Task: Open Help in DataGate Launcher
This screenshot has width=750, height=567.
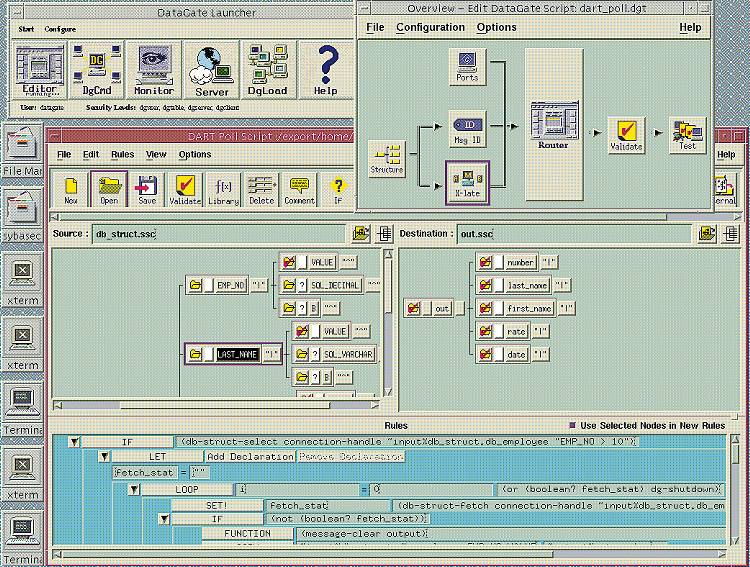Action: tap(326, 70)
